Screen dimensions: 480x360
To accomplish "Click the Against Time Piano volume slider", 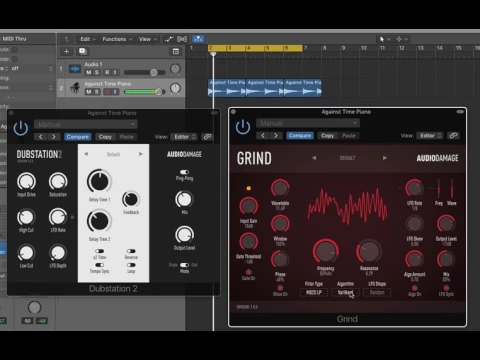I will pyautogui.click(x=145, y=91).
